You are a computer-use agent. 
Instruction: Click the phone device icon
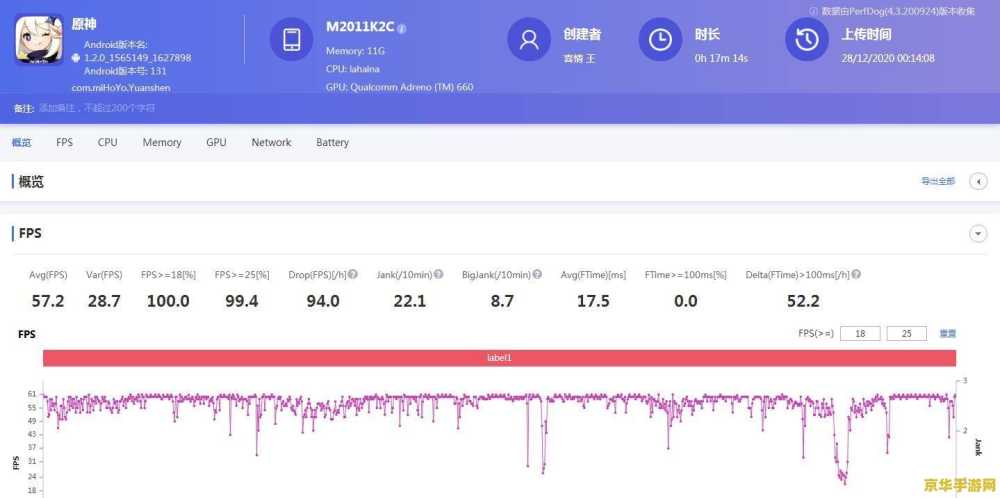pos(292,40)
